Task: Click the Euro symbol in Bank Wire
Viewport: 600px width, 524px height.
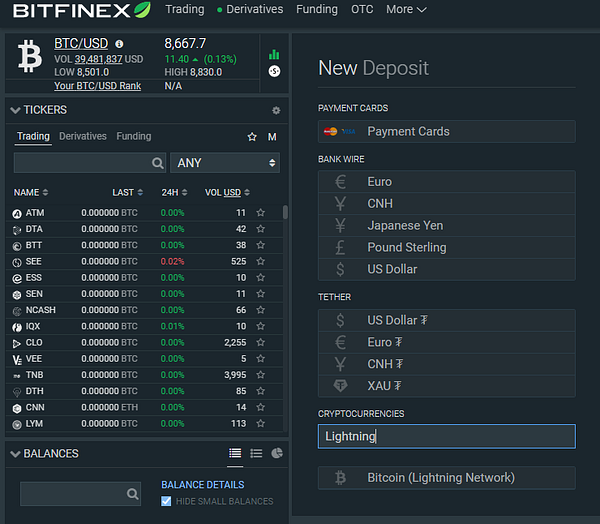Action: pos(340,182)
